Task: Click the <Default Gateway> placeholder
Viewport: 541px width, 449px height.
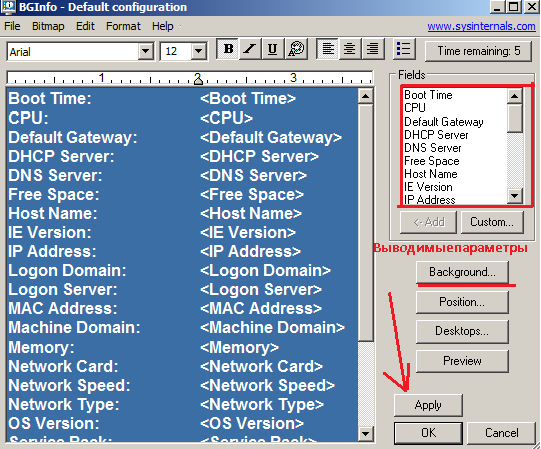Action: pyautogui.click(x=271, y=137)
